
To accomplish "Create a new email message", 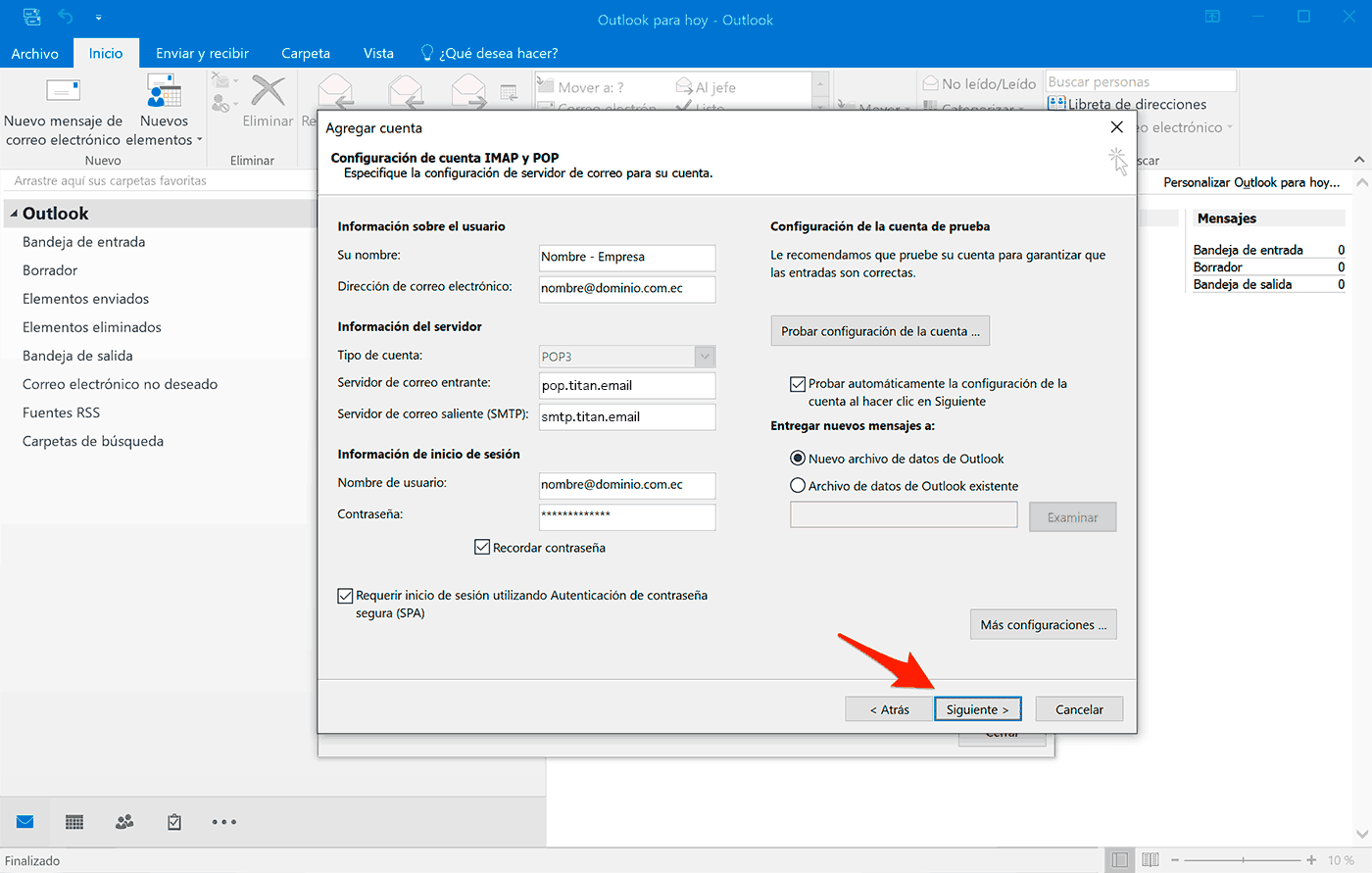I will click(x=63, y=110).
